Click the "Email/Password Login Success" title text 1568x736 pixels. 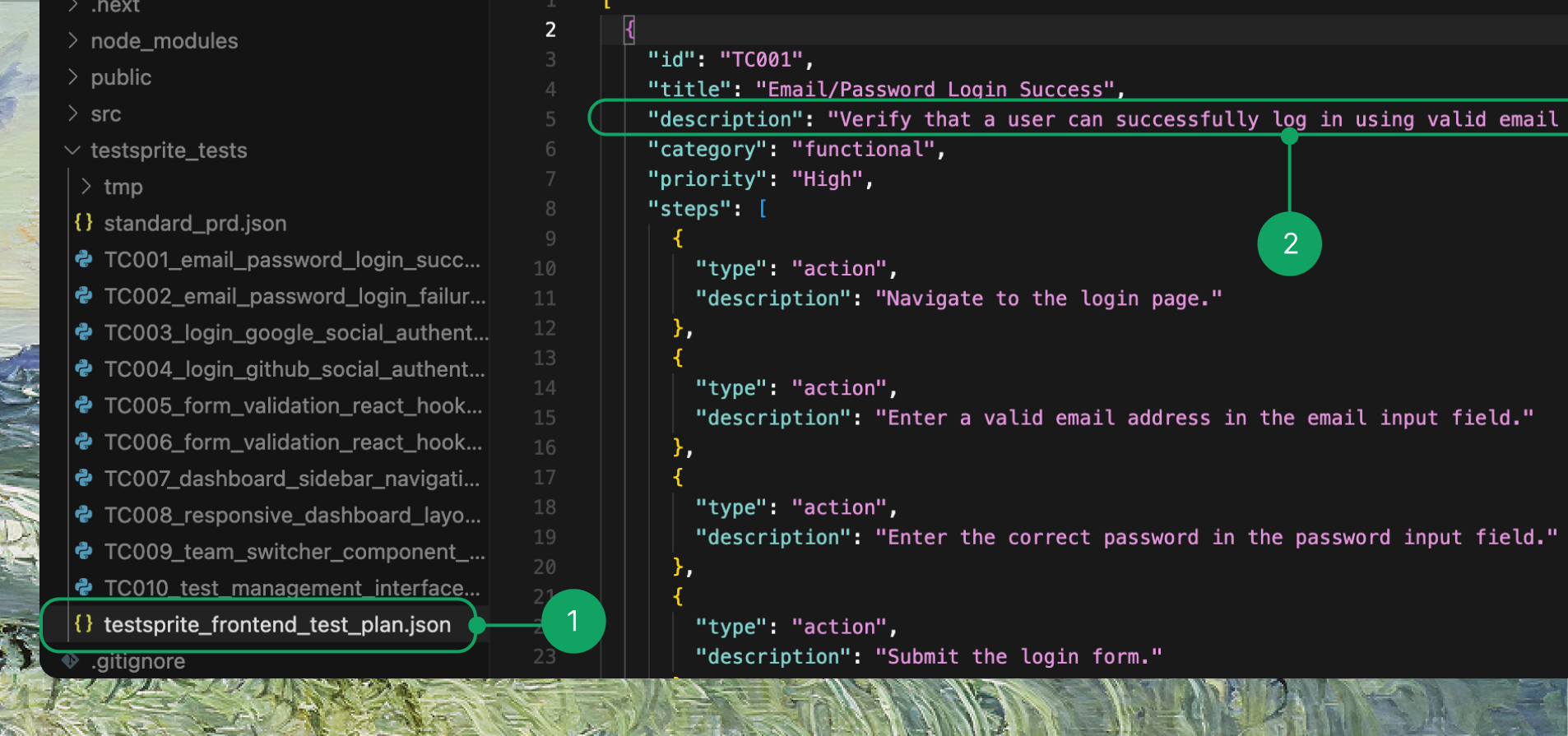point(935,89)
